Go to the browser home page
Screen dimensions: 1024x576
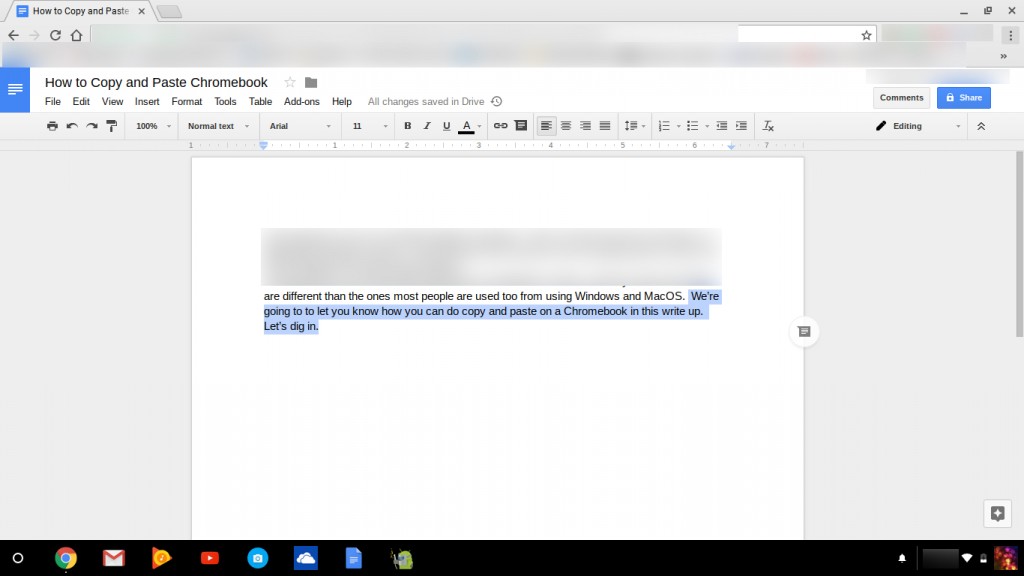(76, 35)
